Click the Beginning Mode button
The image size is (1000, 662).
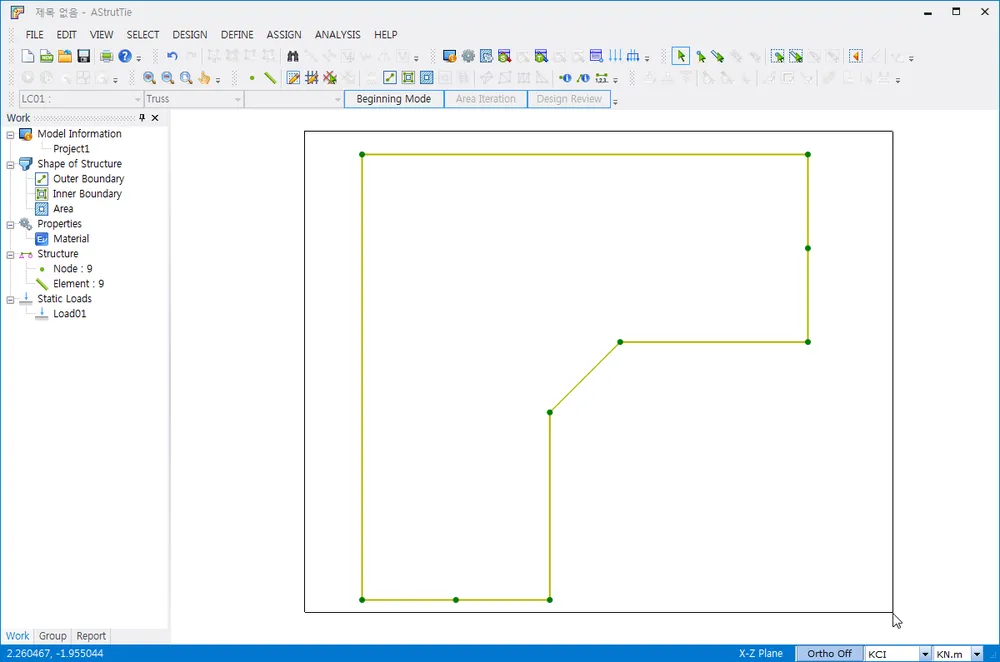393,99
